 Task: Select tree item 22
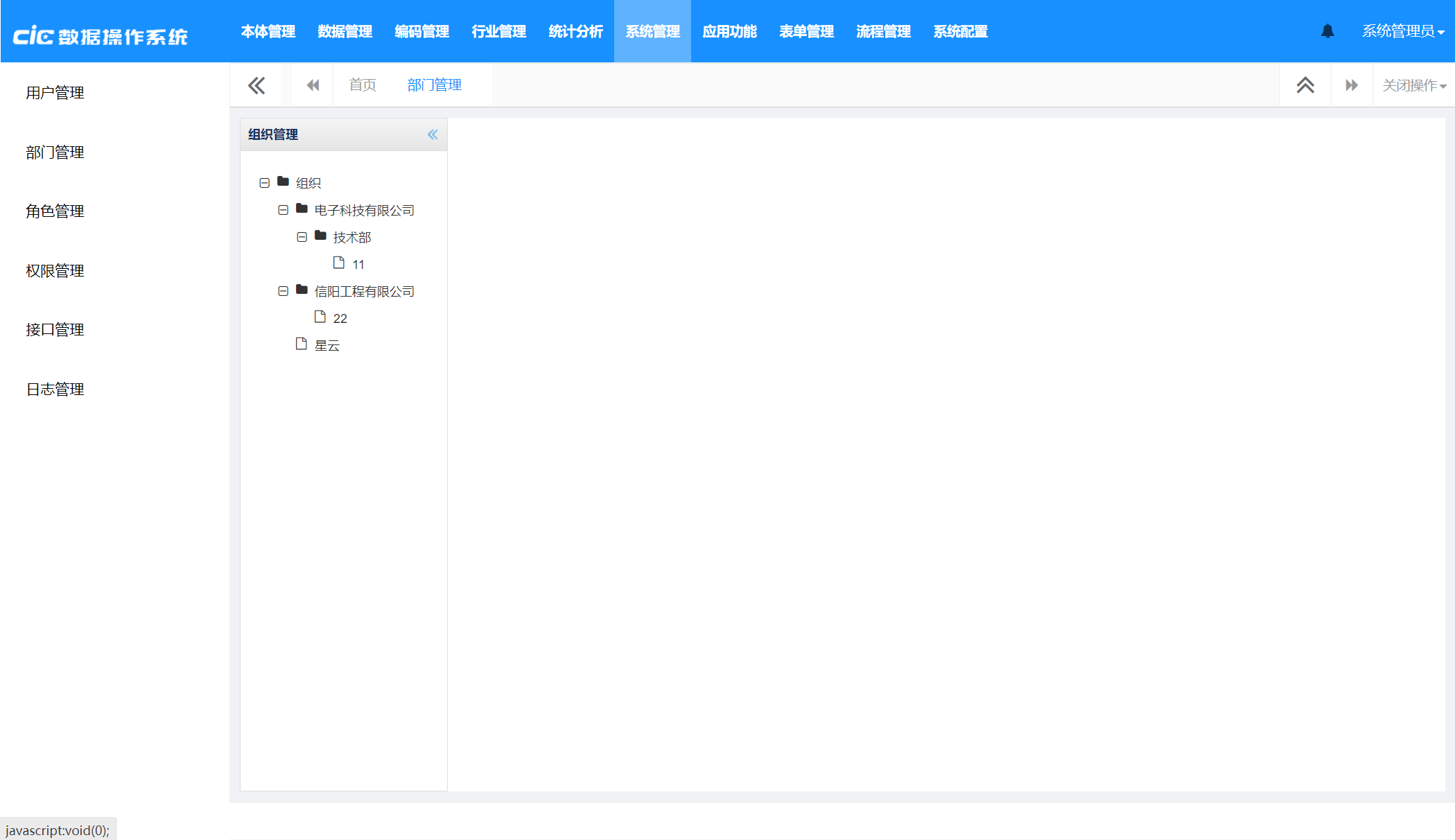tap(340, 318)
